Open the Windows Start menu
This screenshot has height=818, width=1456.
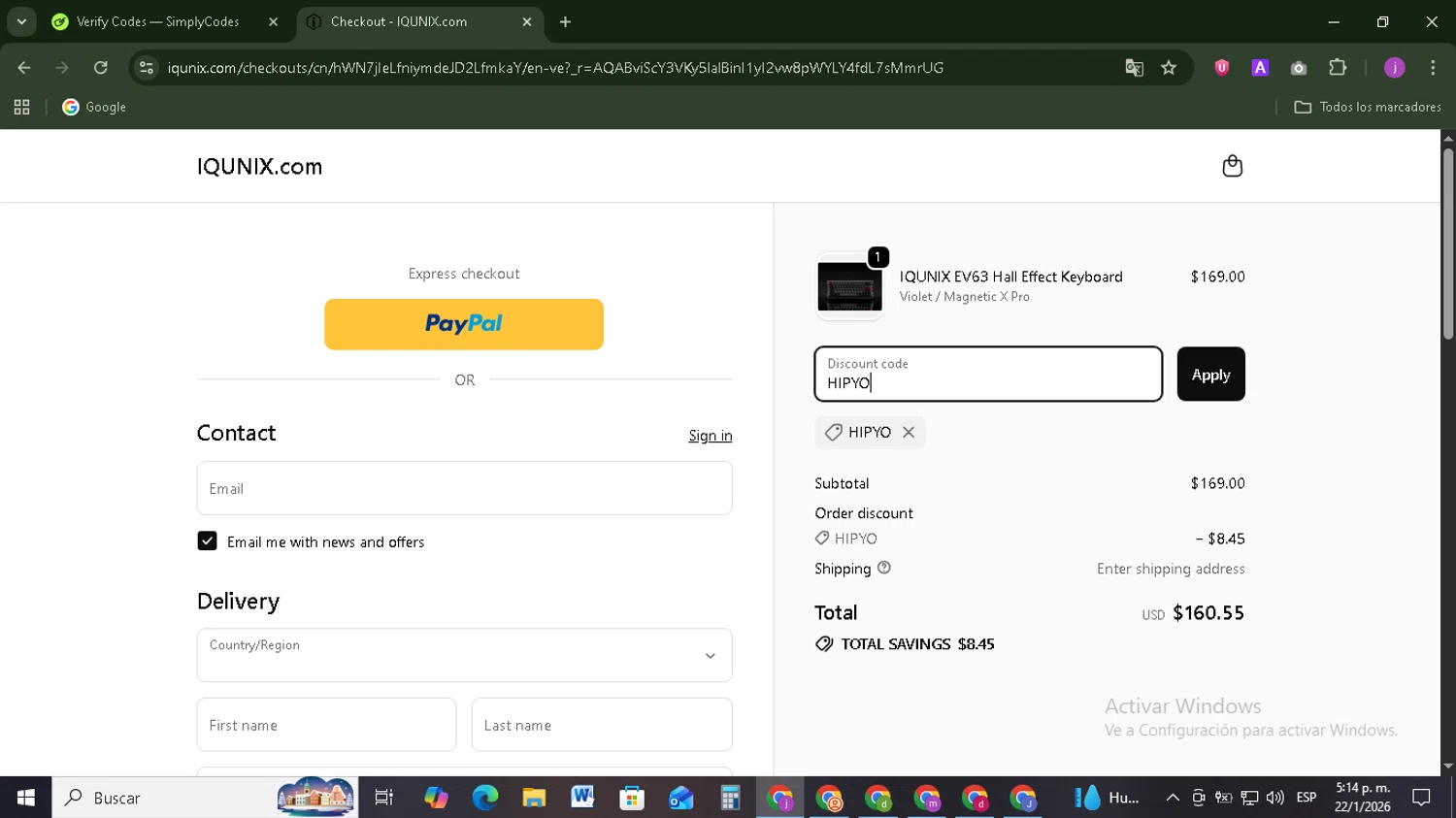click(25, 798)
